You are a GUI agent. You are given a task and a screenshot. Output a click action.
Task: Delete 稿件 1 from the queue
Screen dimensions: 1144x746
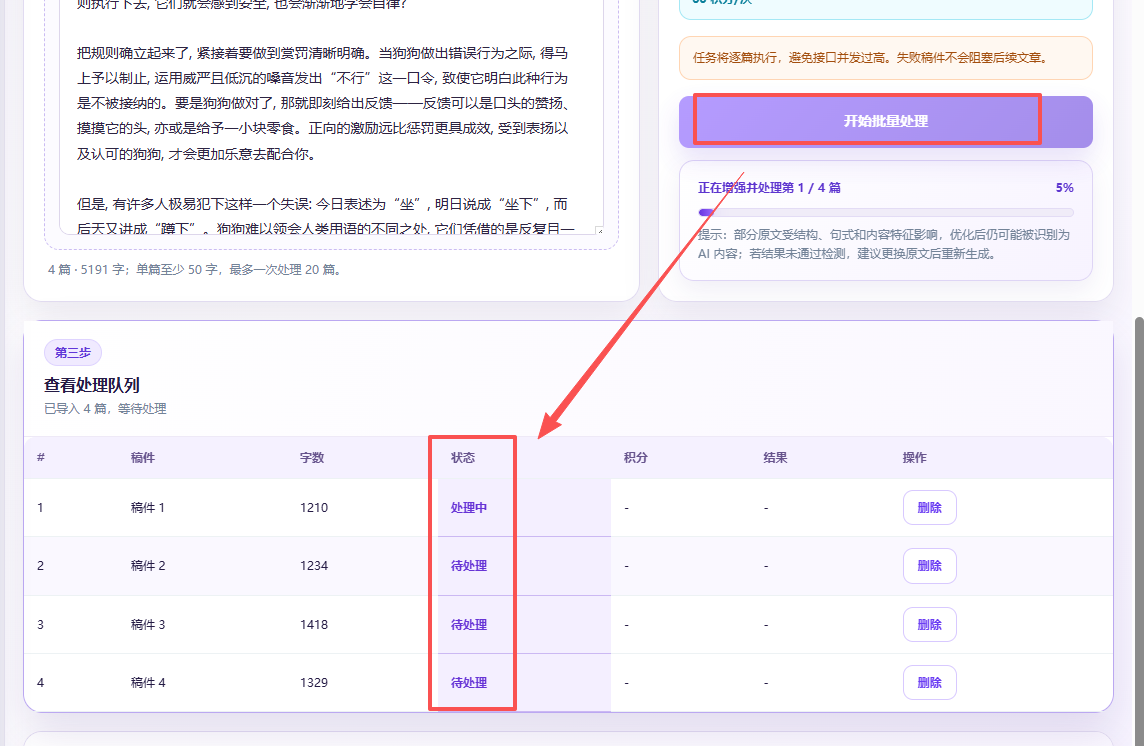point(930,507)
